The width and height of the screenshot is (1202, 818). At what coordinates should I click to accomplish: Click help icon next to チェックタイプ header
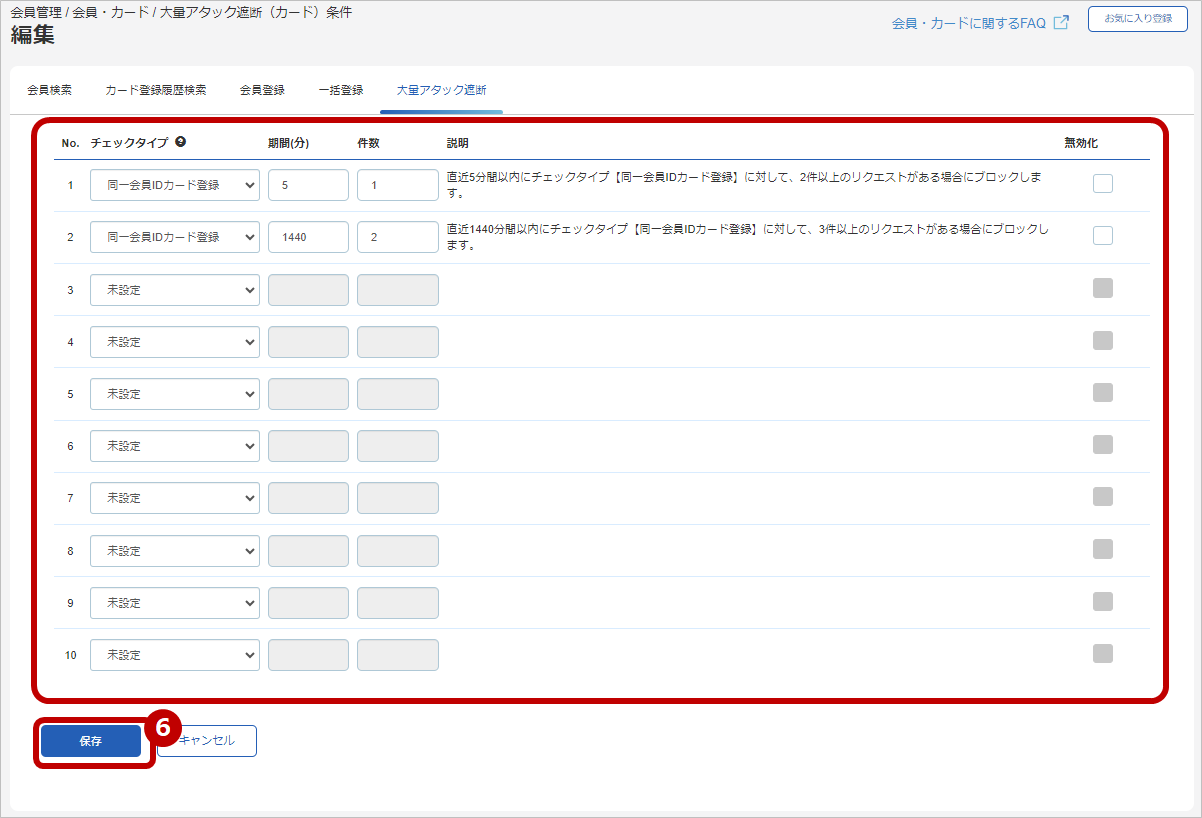coord(180,142)
